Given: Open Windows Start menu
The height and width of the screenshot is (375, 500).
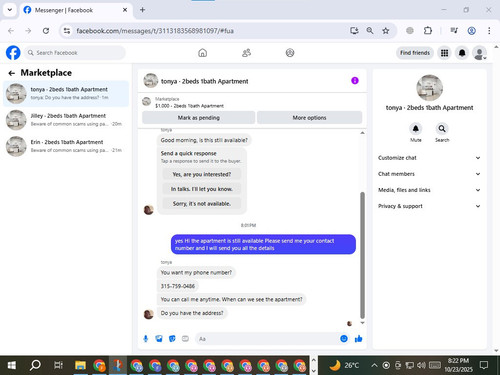Looking at the screenshot, I should click(x=12, y=365).
